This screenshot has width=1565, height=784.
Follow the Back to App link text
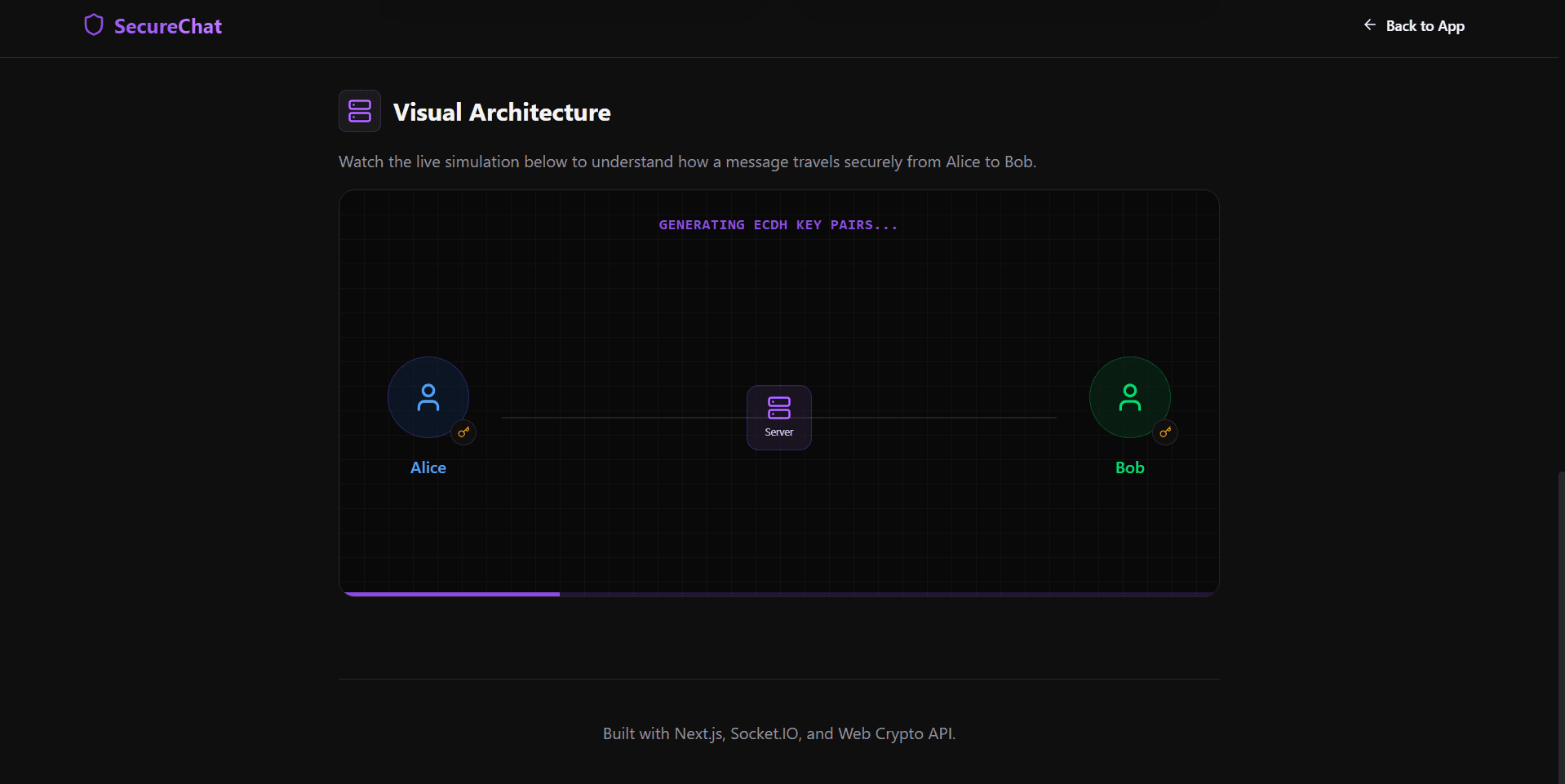point(1425,26)
